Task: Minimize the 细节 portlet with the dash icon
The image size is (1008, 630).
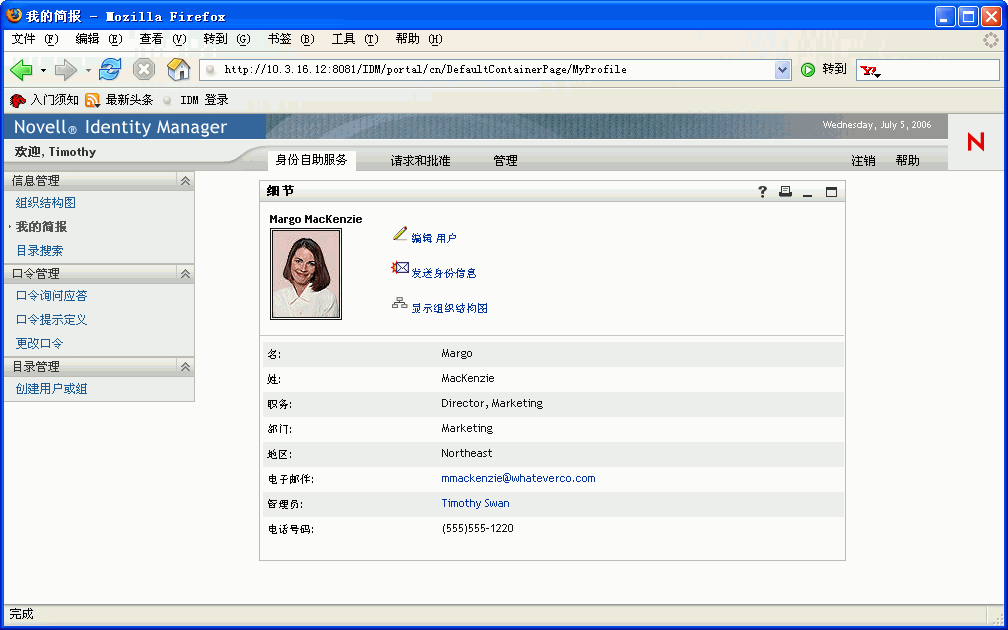Action: pyautogui.click(x=806, y=192)
